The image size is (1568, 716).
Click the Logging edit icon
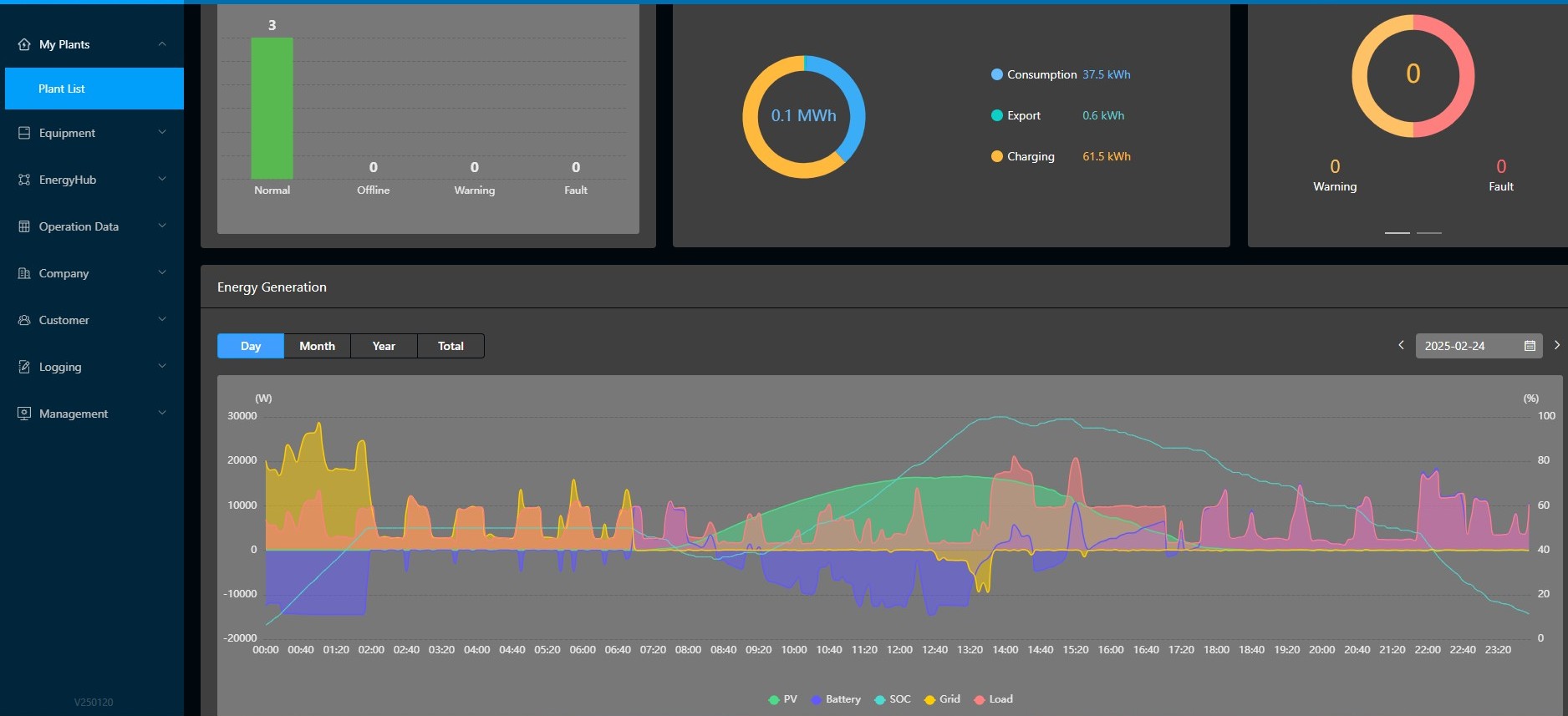24,367
